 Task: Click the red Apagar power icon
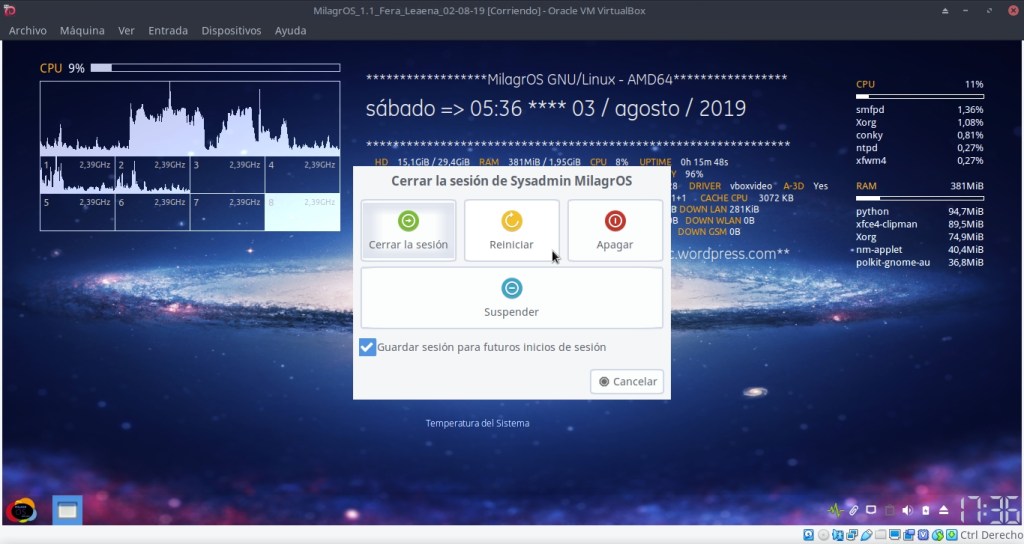coord(615,221)
